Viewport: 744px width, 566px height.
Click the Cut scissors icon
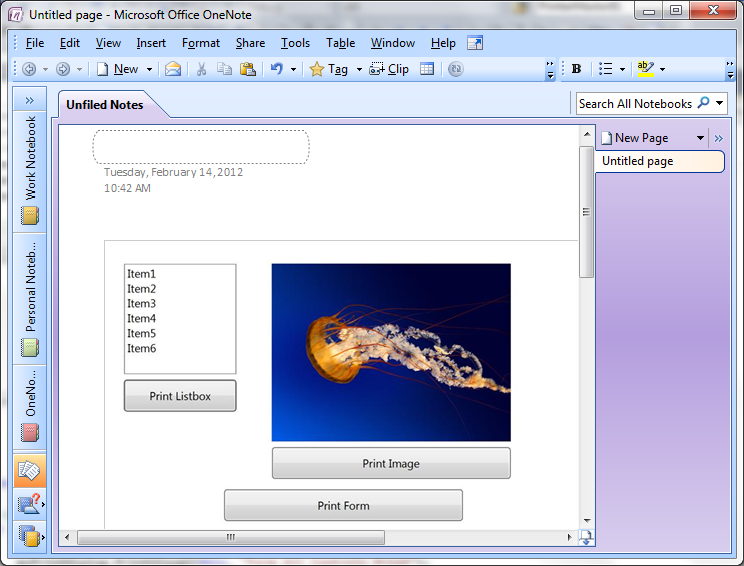(201, 69)
